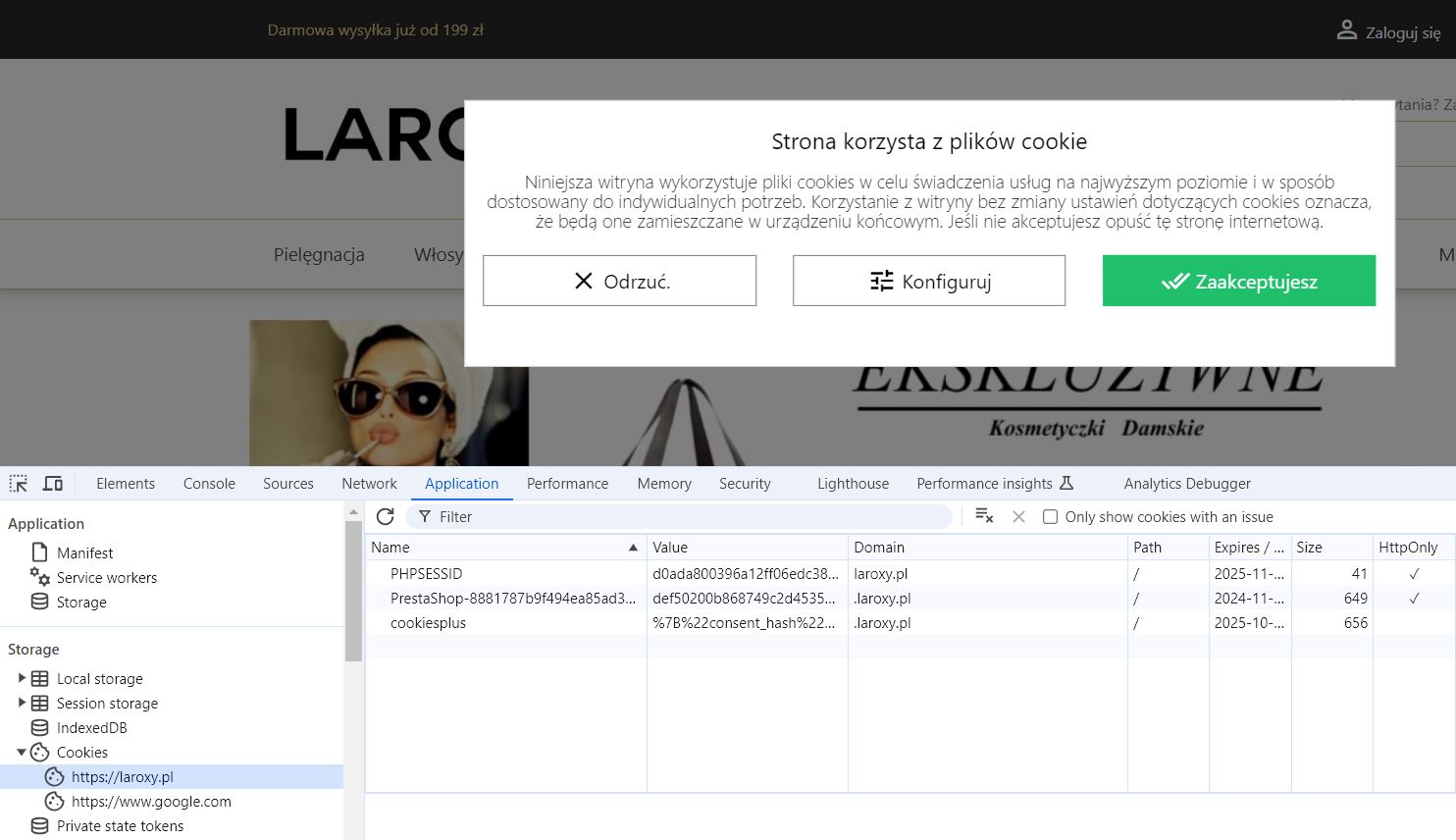This screenshot has width=1456, height=840.
Task: Select the https://www.google.com cookies entry
Action: click(x=151, y=802)
